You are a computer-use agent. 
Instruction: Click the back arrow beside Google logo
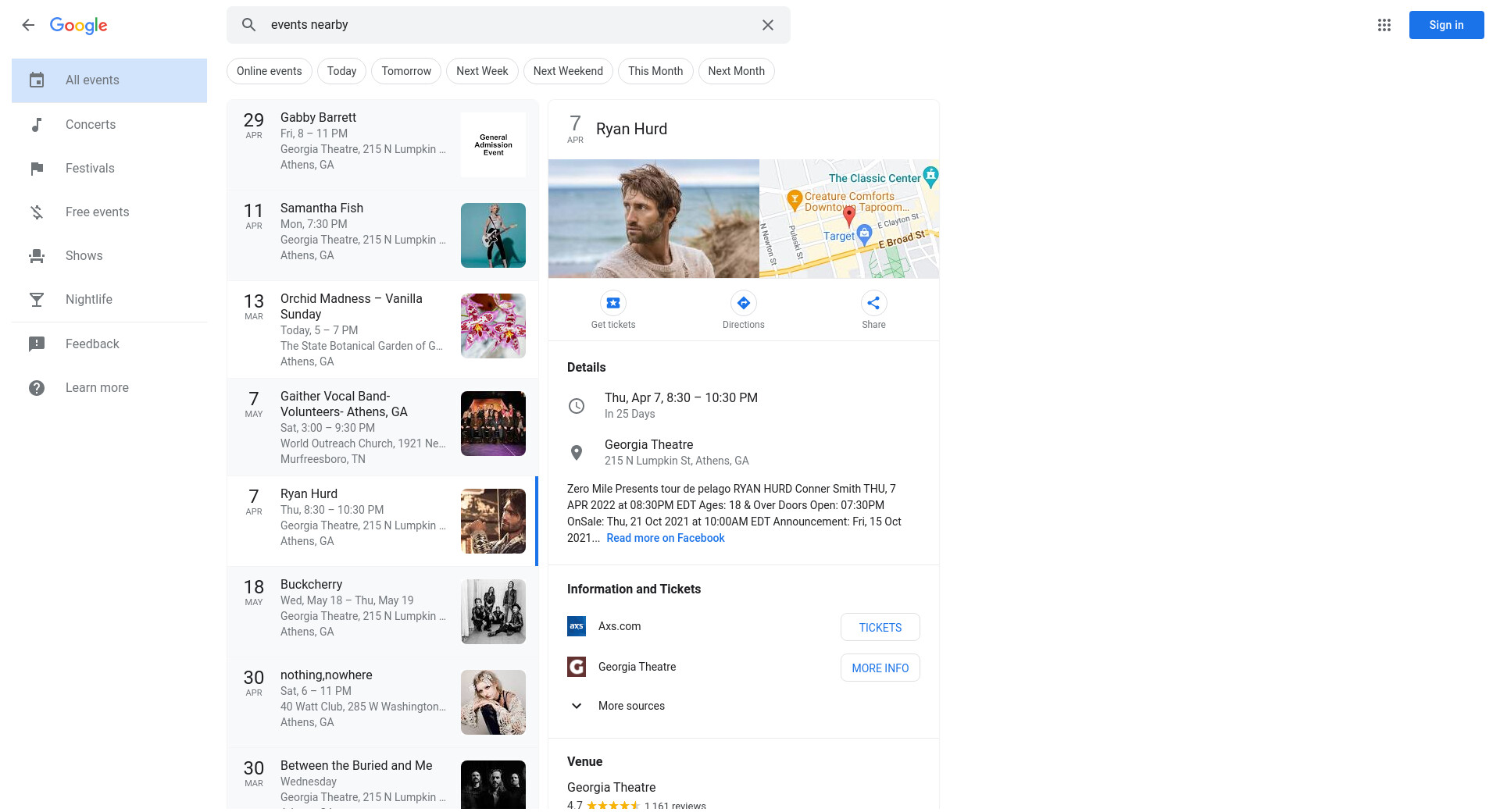[28, 25]
